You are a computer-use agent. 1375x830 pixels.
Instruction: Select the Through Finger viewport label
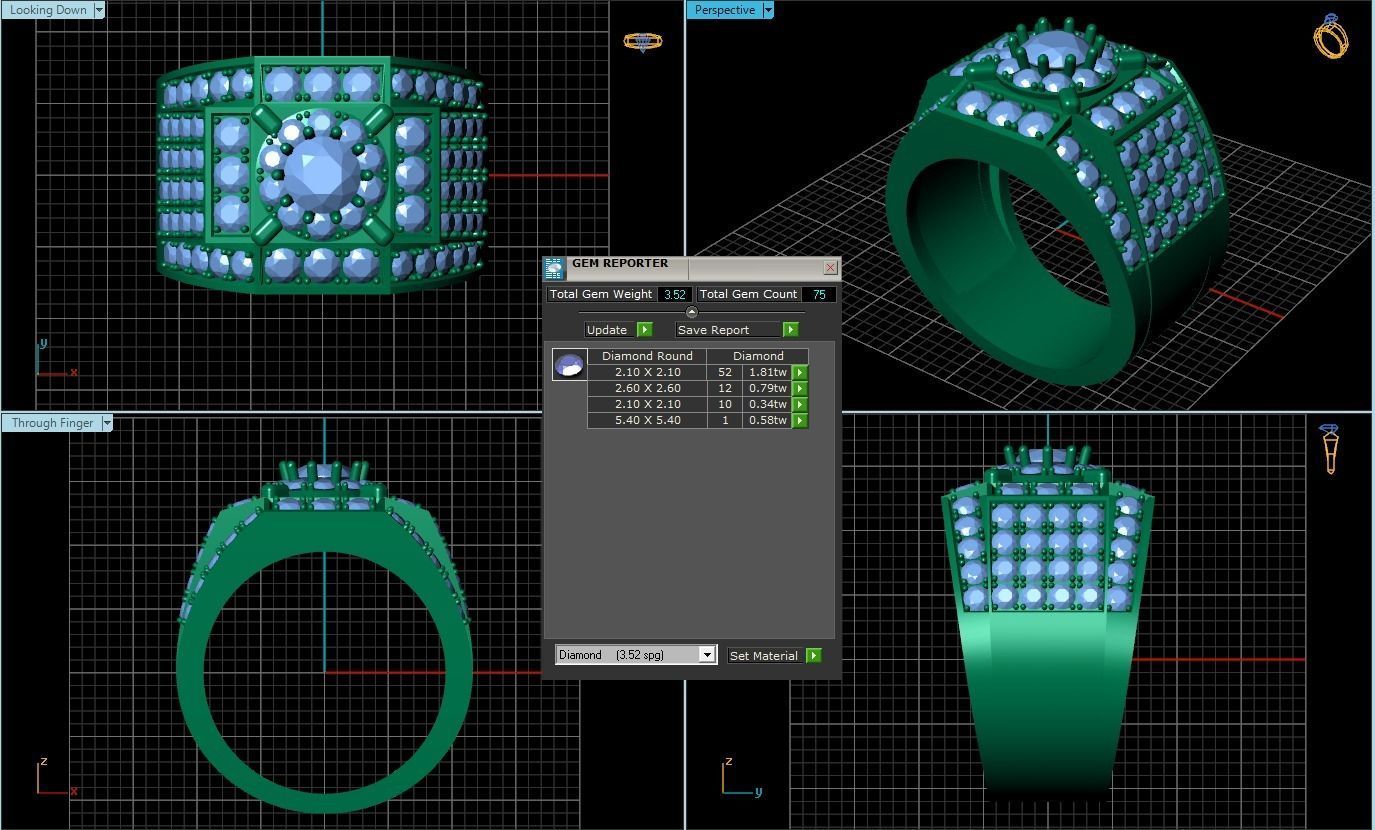52,423
